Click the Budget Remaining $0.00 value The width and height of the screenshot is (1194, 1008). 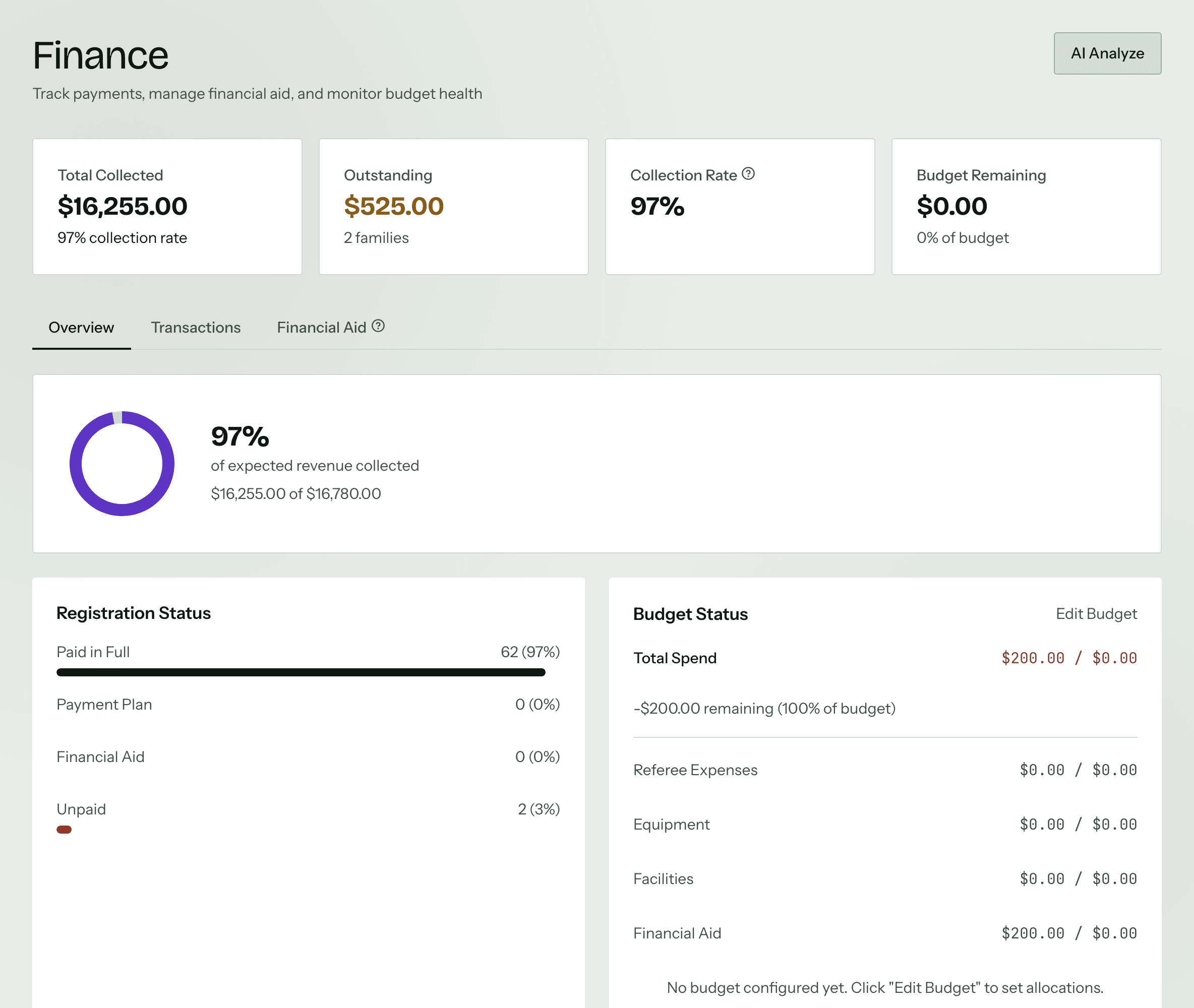click(951, 206)
